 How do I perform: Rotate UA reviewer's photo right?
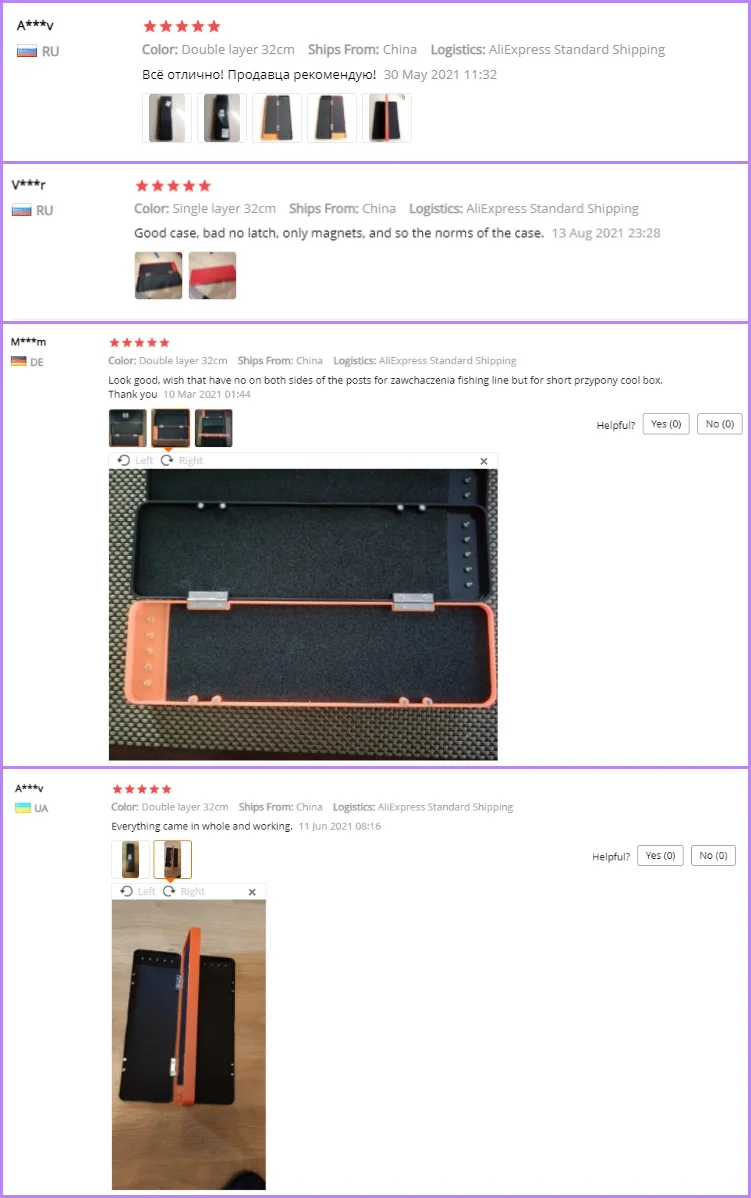pyautogui.click(x=184, y=891)
